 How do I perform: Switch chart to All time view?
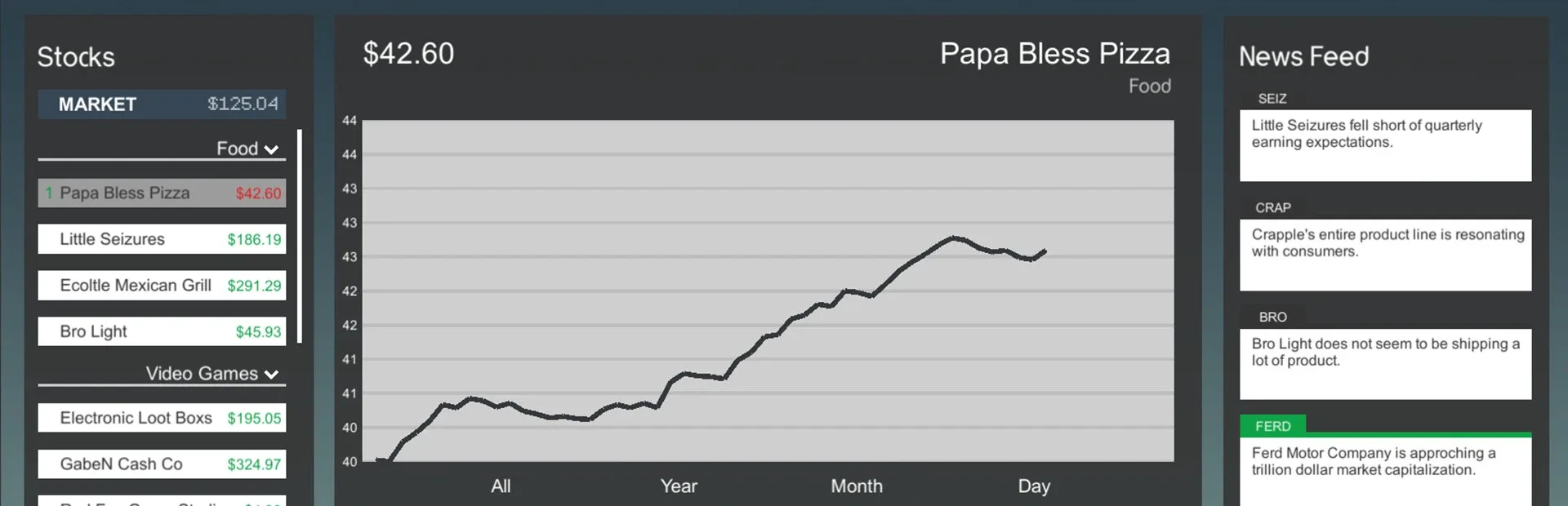(x=501, y=486)
